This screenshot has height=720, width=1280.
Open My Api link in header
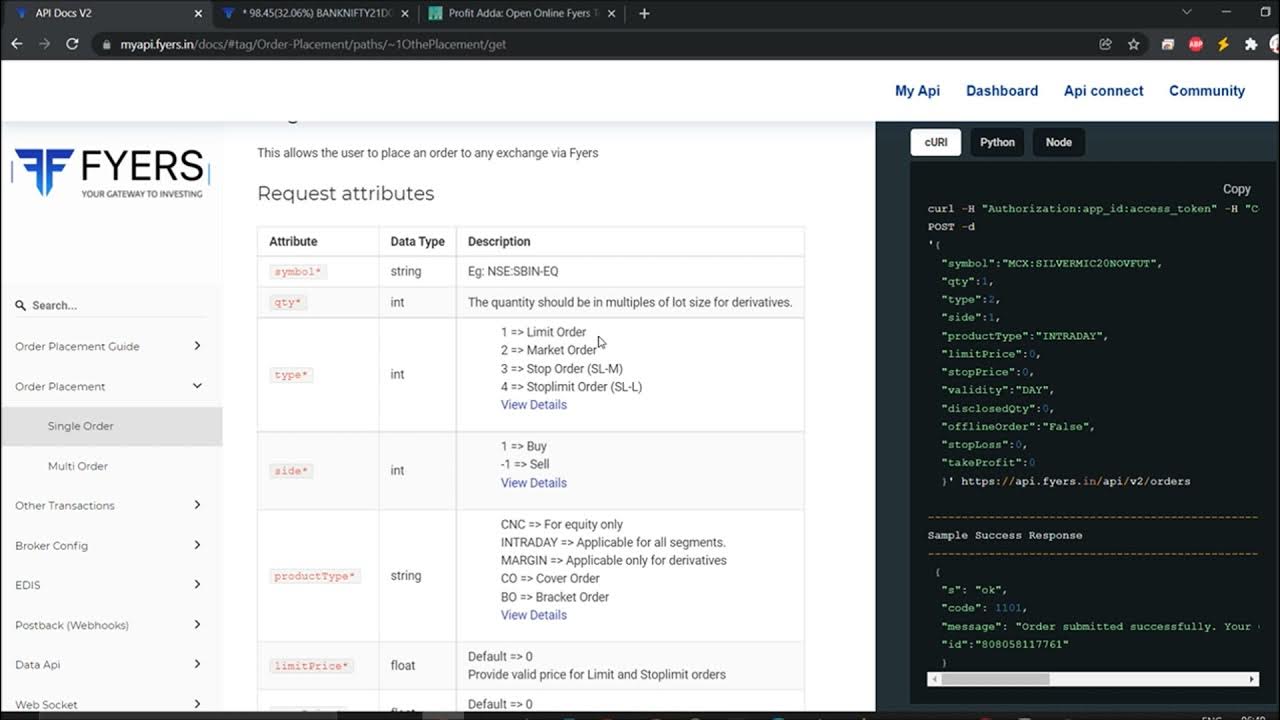(917, 90)
